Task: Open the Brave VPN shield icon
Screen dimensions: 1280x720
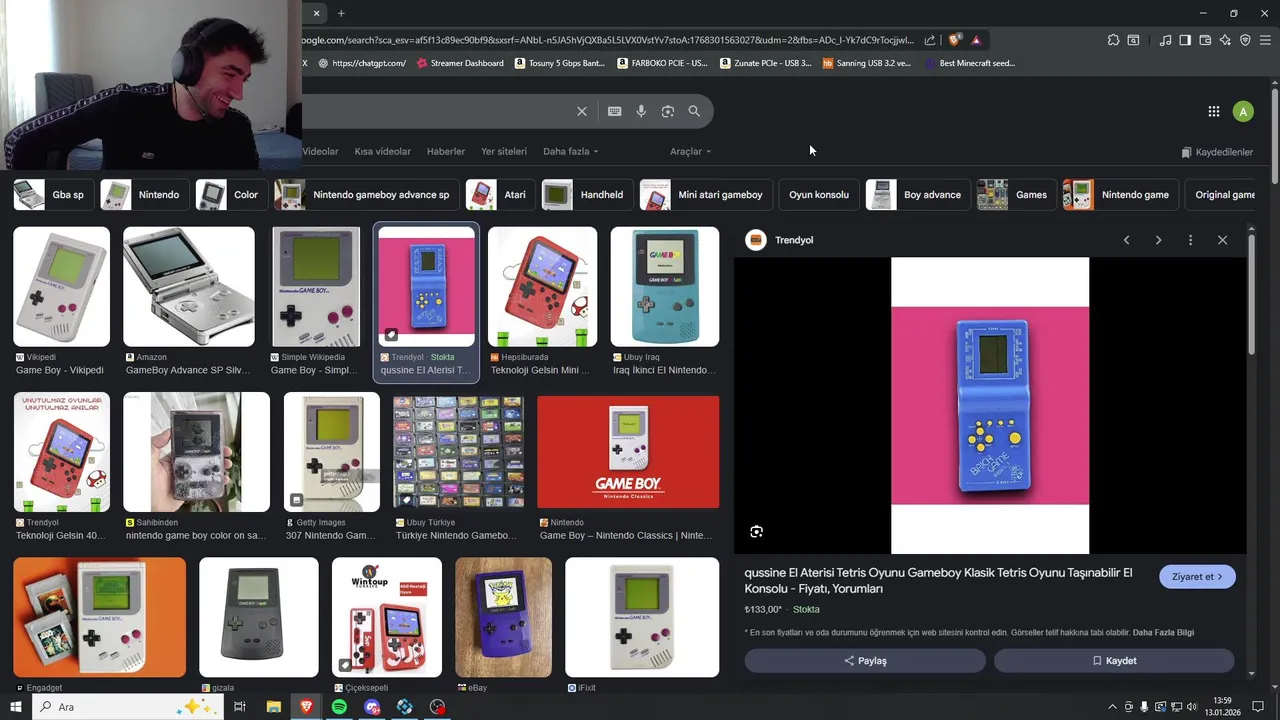Action: (x=1245, y=40)
